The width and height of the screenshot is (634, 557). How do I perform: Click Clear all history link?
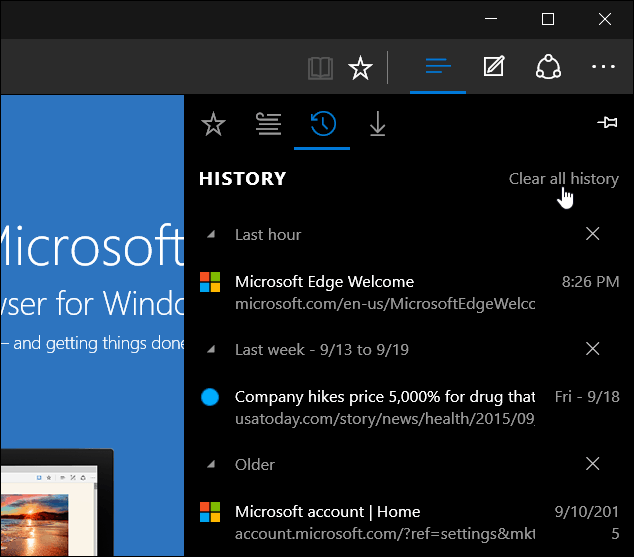click(x=564, y=179)
